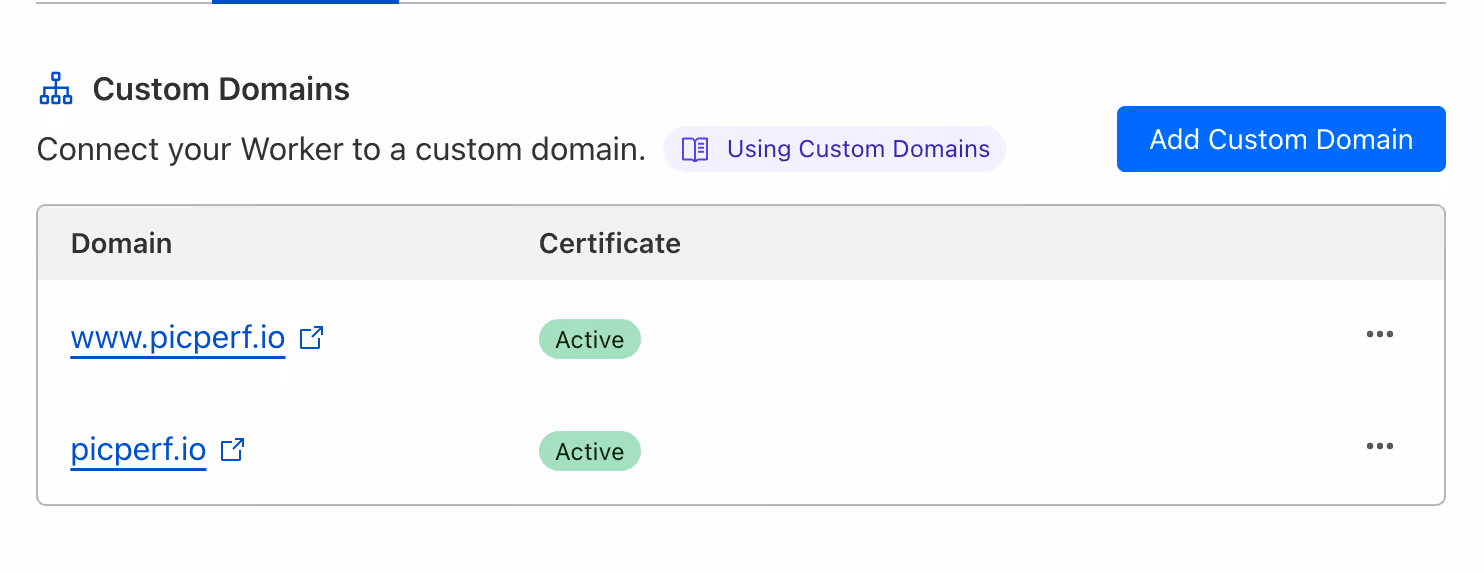This screenshot has width=1484, height=574.
Task: Open the picperf.io domain link
Action: click(x=138, y=450)
